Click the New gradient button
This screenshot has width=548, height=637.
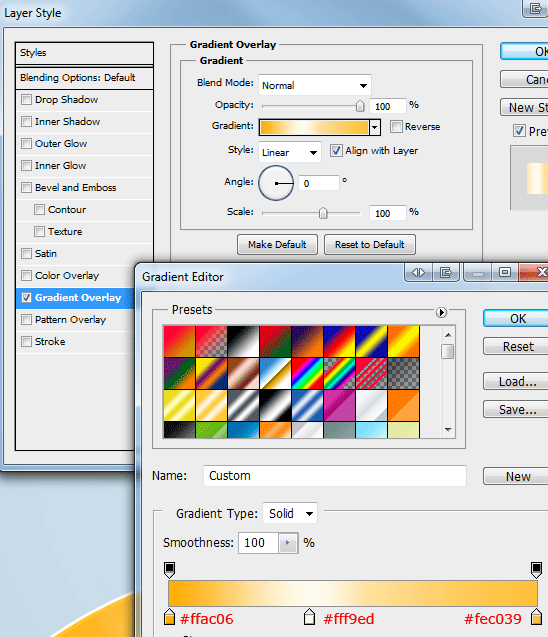pos(516,476)
